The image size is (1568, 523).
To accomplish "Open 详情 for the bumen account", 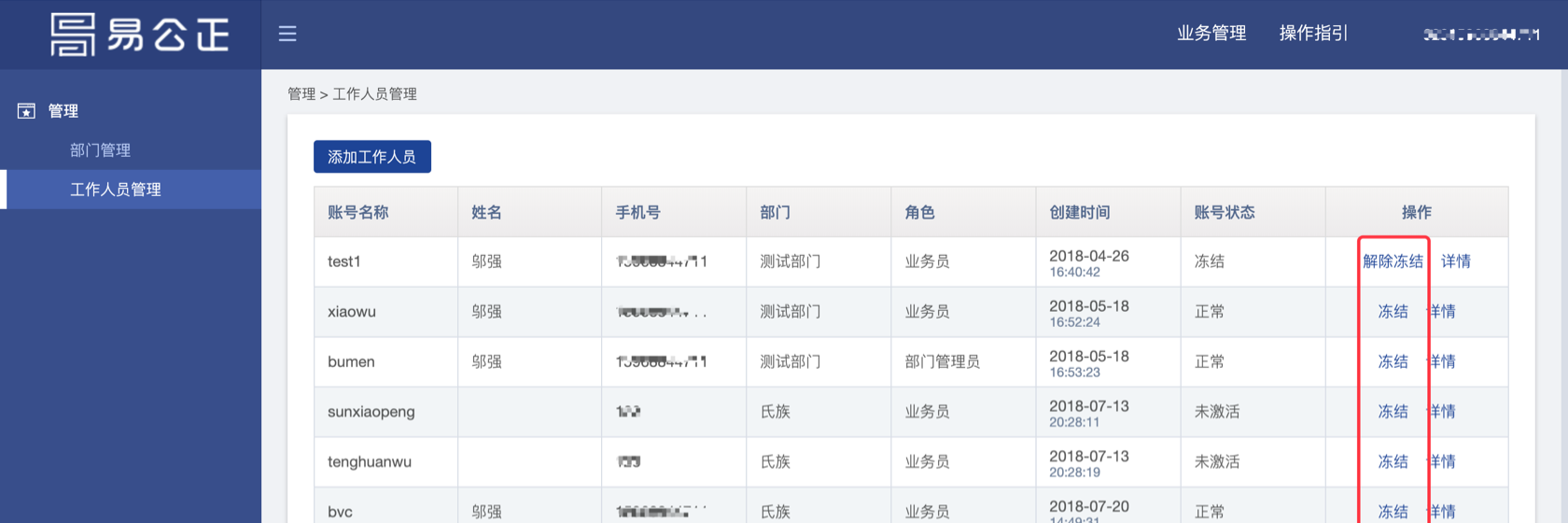I will pyautogui.click(x=1443, y=361).
